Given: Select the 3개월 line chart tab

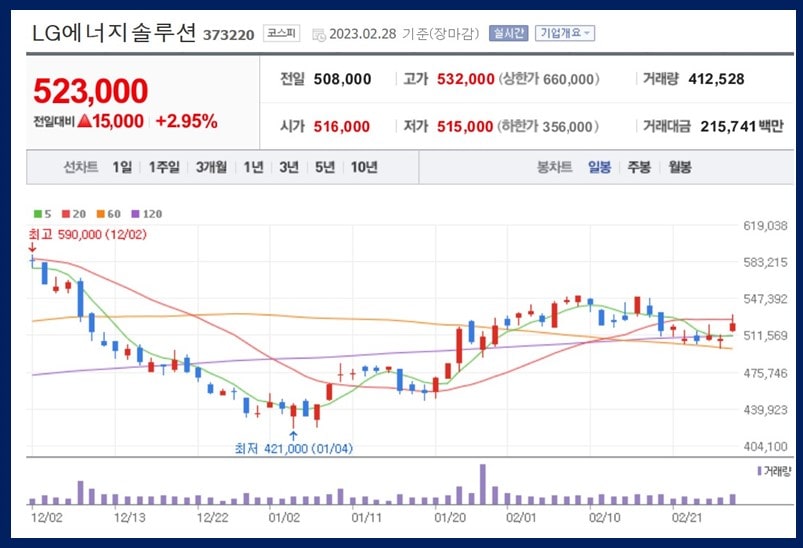Looking at the screenshot, I should (x=211, y=167).
